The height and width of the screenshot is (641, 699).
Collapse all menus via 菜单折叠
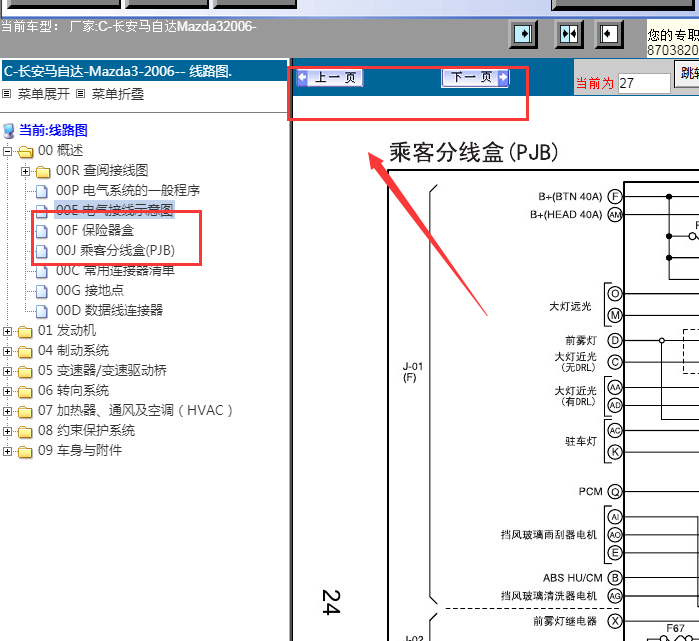118,94
